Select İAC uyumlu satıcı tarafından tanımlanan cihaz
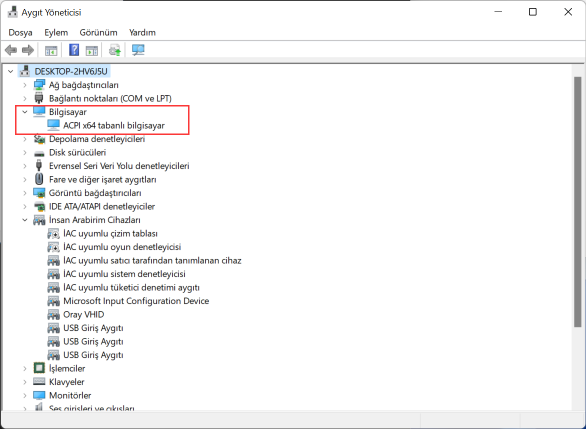The height and width of the screenshot is (429, 586). click(x=152, y=260)
